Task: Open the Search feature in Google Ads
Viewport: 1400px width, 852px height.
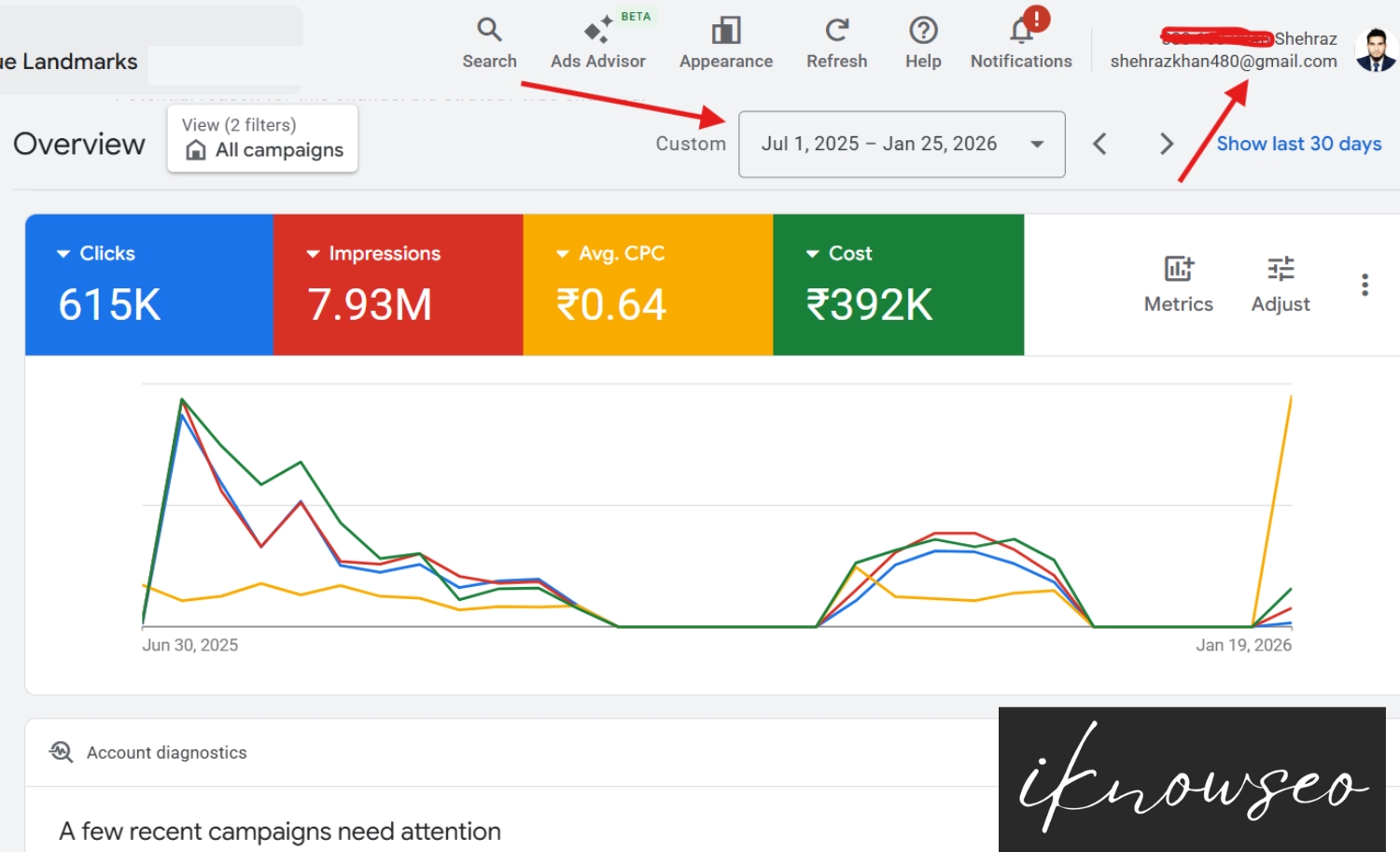Action: click(x=489, y=42)
